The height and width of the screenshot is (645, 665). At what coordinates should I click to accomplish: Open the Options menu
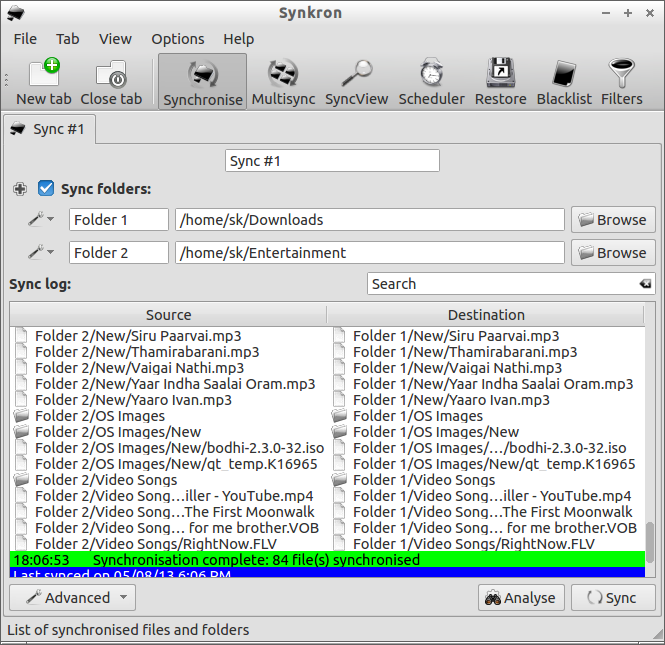point(178,39)
